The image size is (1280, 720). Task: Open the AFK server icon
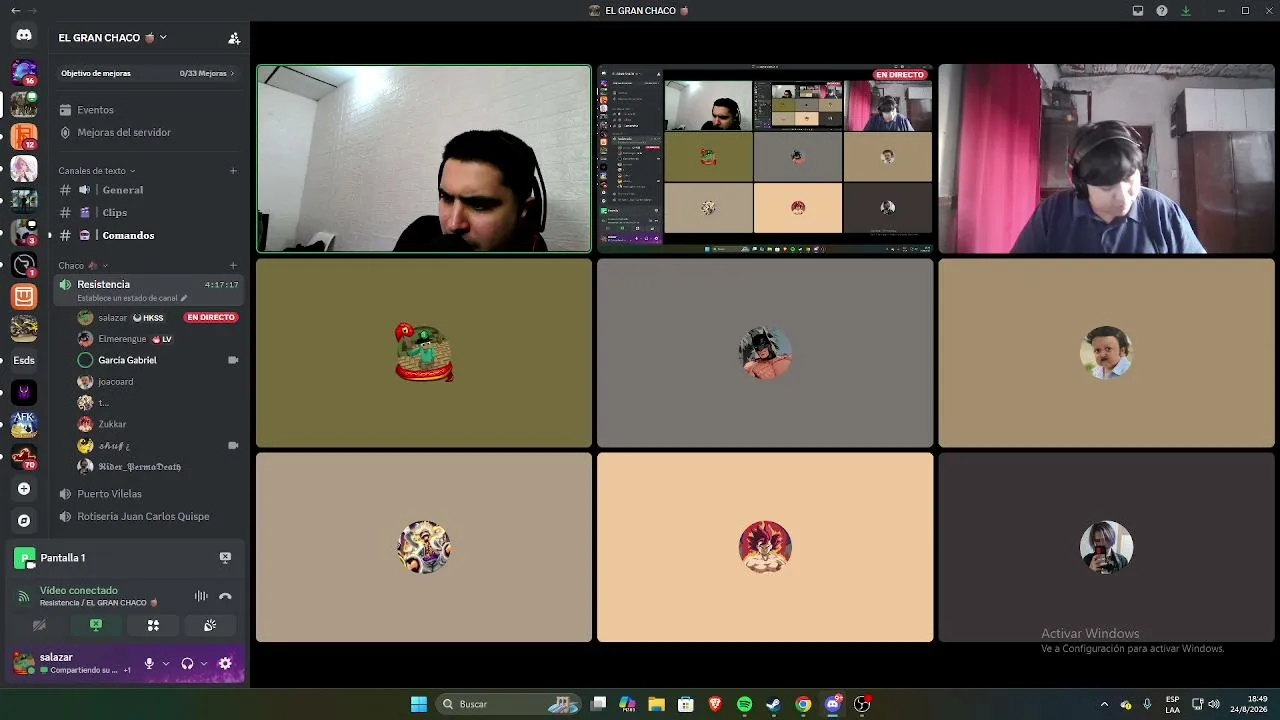click(24, 424)
